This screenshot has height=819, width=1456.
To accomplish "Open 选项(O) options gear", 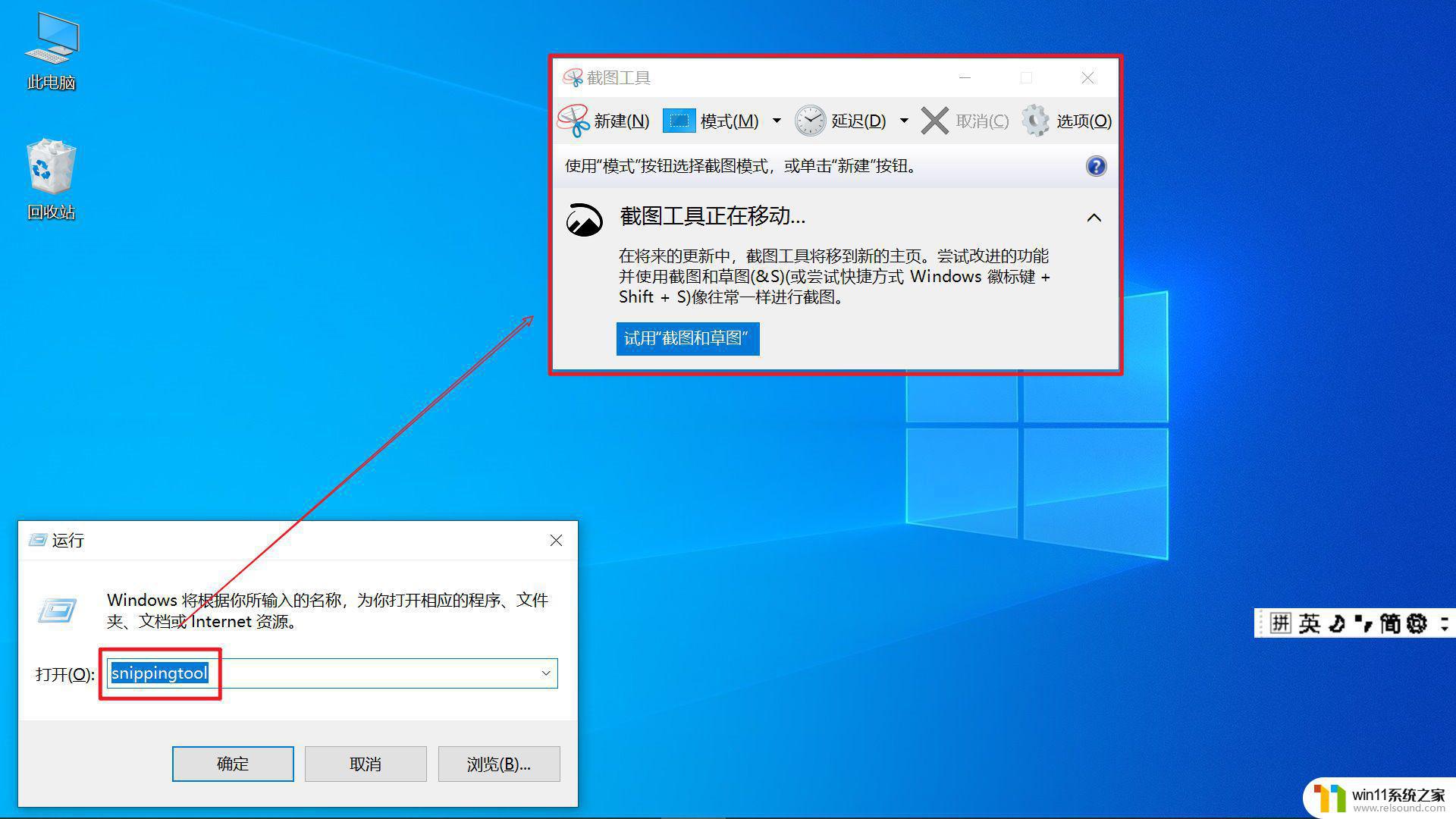I will point(1066,121).
